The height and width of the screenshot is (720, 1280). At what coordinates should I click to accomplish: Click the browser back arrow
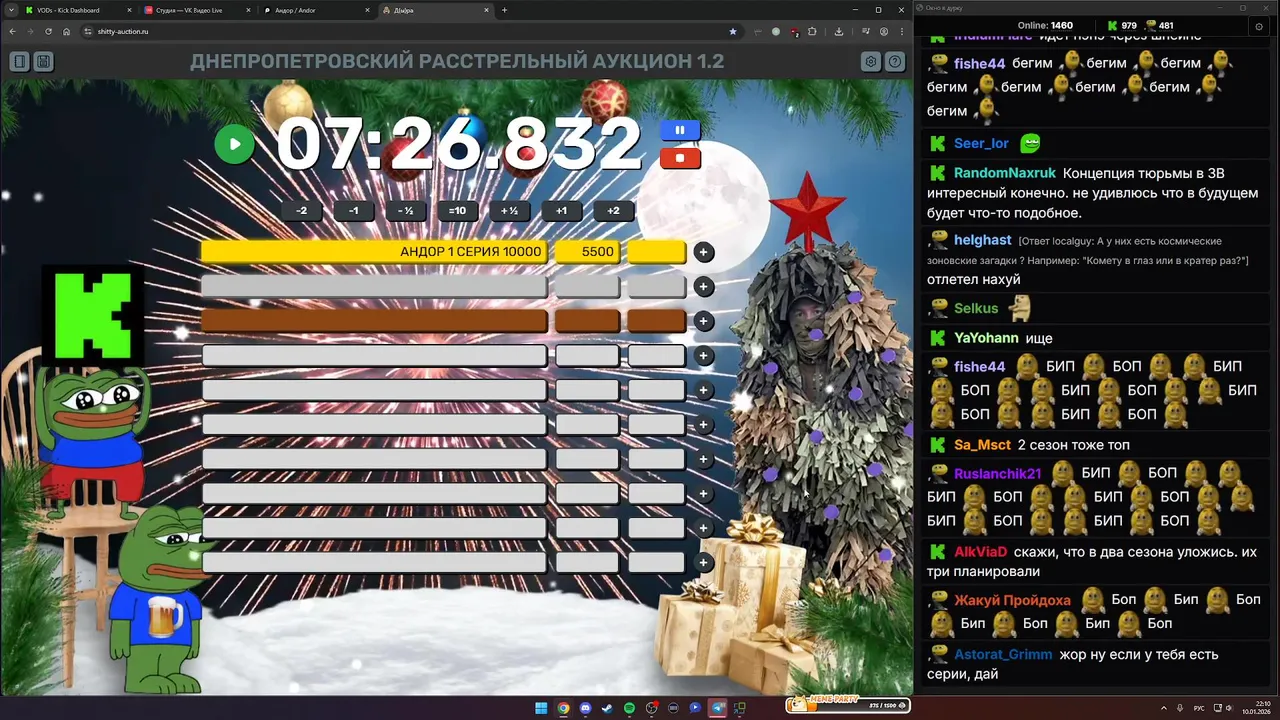13,31
